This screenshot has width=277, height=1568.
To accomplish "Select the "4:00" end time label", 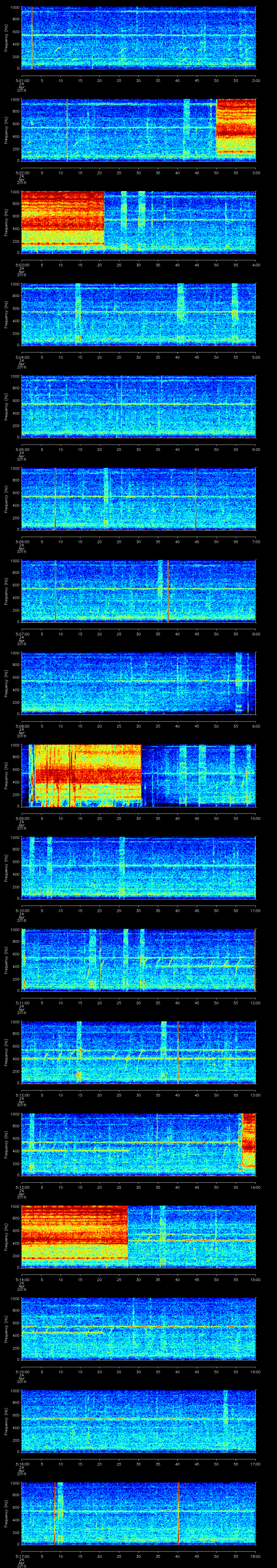I will [x=256, y=265].
